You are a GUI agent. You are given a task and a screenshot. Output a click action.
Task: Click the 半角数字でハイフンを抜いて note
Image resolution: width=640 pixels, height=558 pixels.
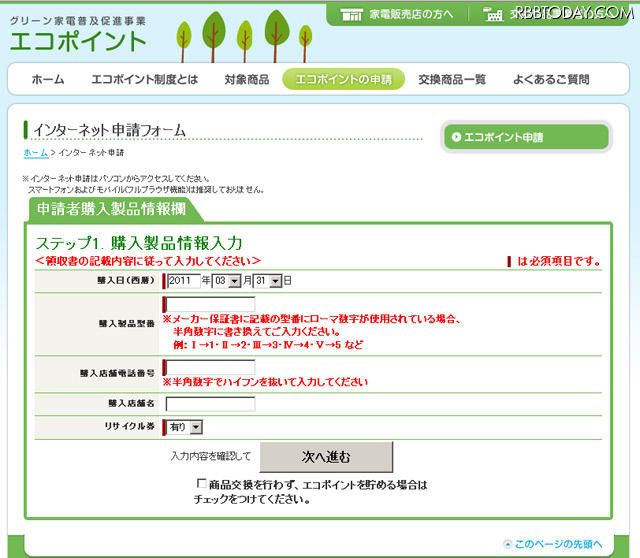(x=265, y=382)
